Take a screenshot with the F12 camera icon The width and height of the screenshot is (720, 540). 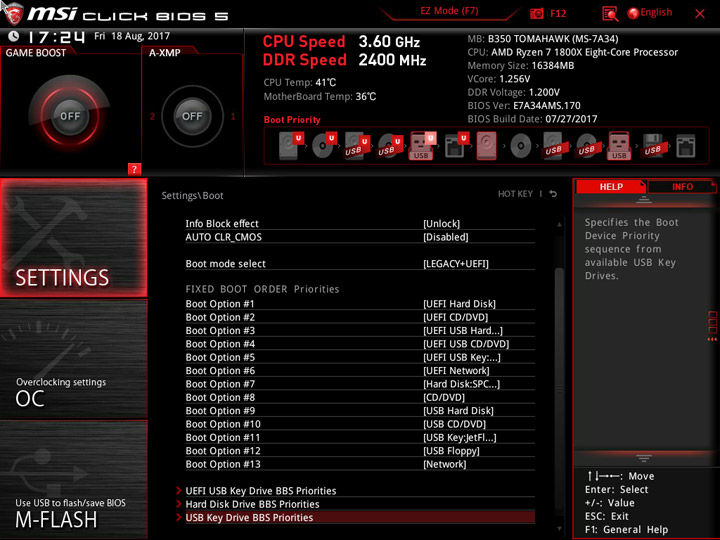tap(536, 13)
